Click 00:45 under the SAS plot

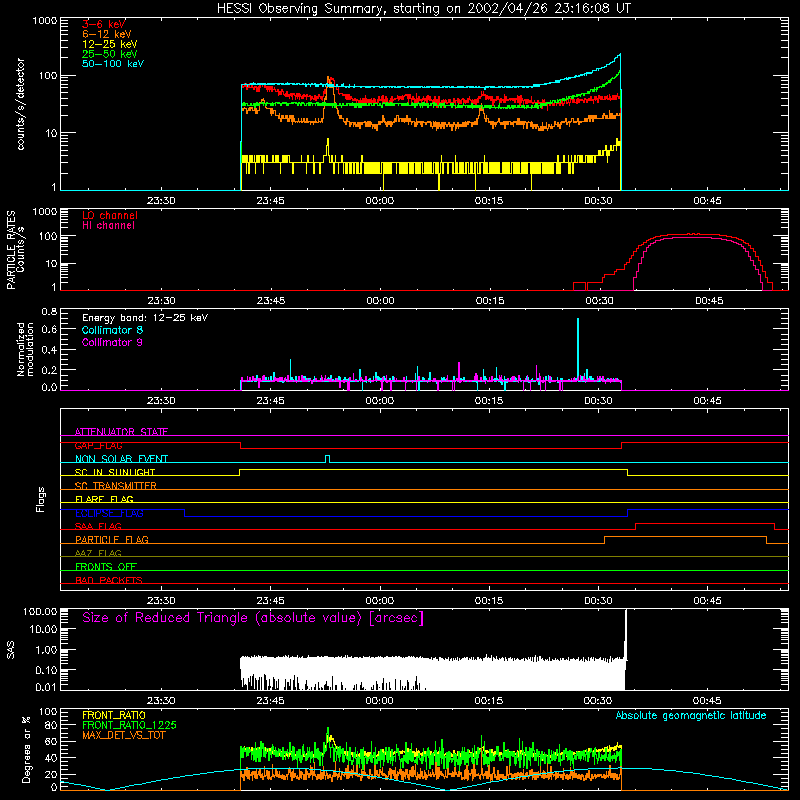pyautogui.click(x=707, y=701)
